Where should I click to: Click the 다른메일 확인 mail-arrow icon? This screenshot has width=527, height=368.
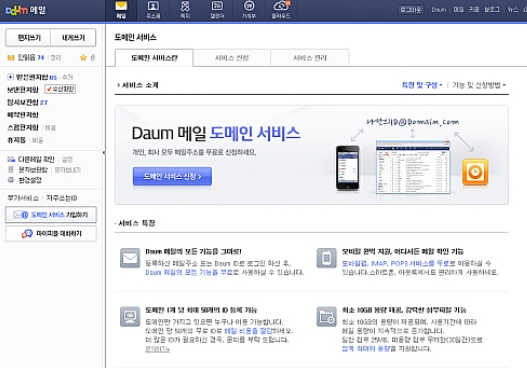(11, 159)
